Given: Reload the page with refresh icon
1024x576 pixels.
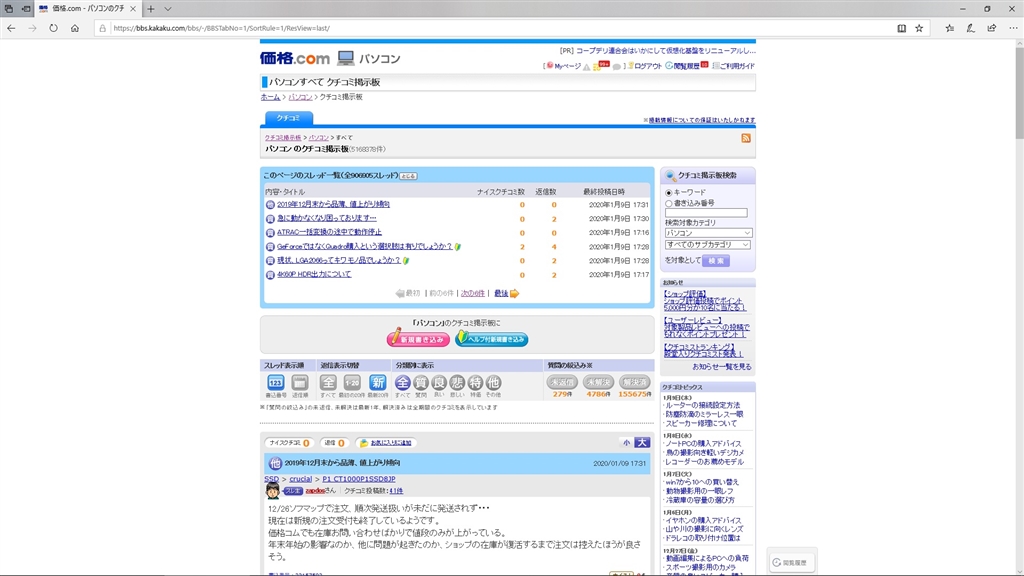Looking at the screenshot, I should [54, 28].
